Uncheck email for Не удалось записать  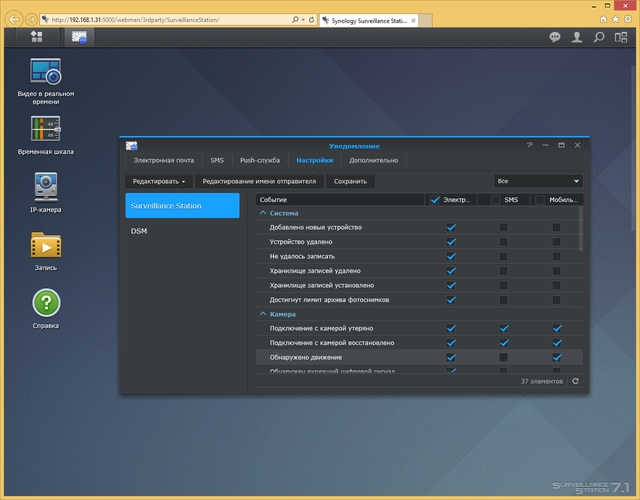[450, 256]
